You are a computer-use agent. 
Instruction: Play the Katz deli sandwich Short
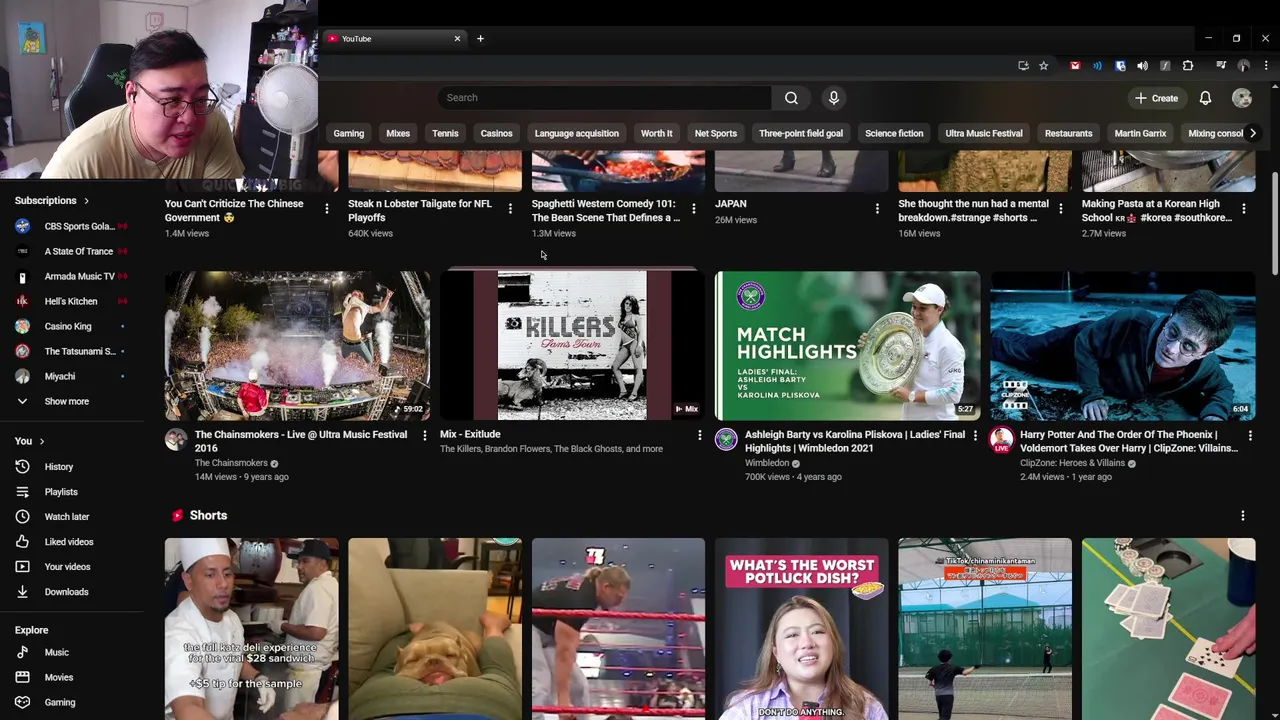click(x=251, y=629)
